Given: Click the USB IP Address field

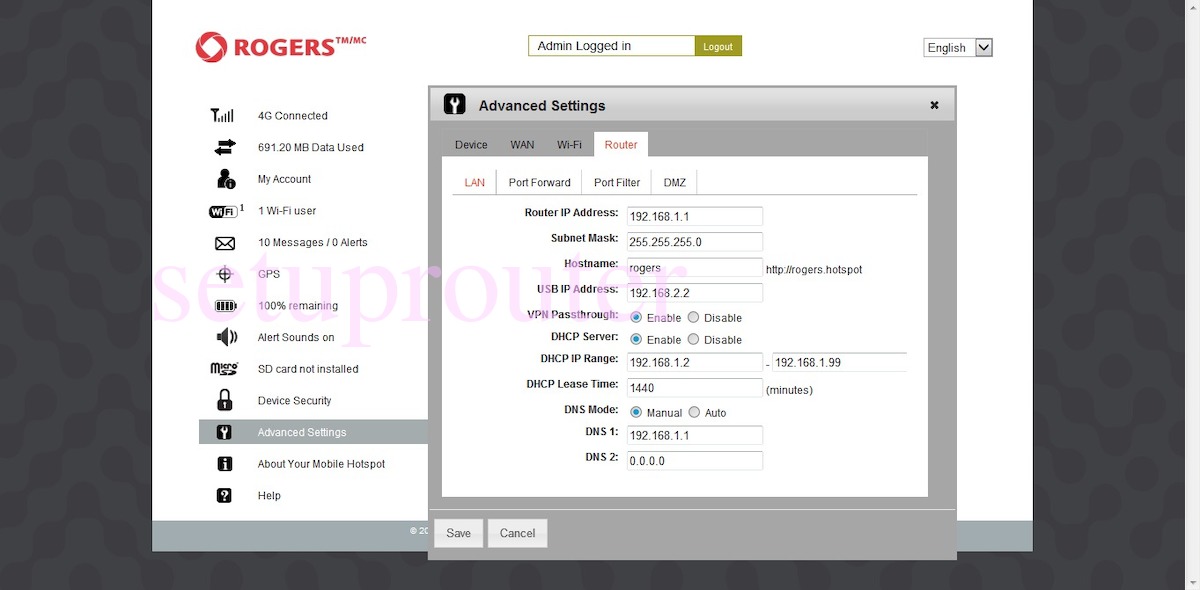Looking at the screenshot, I should [x=695, y=293].
